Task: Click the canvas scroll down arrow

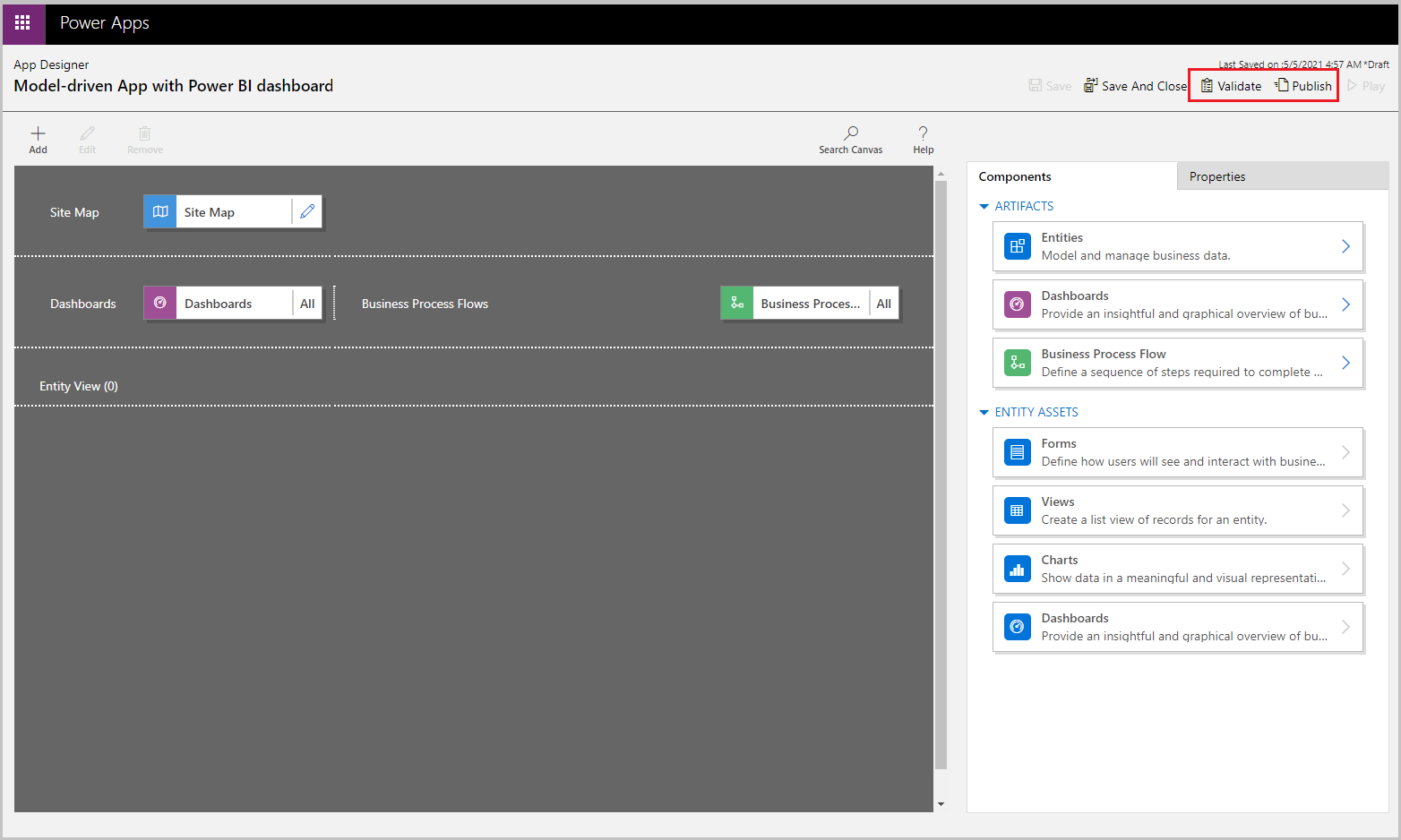Action: [x=941, y=804]
